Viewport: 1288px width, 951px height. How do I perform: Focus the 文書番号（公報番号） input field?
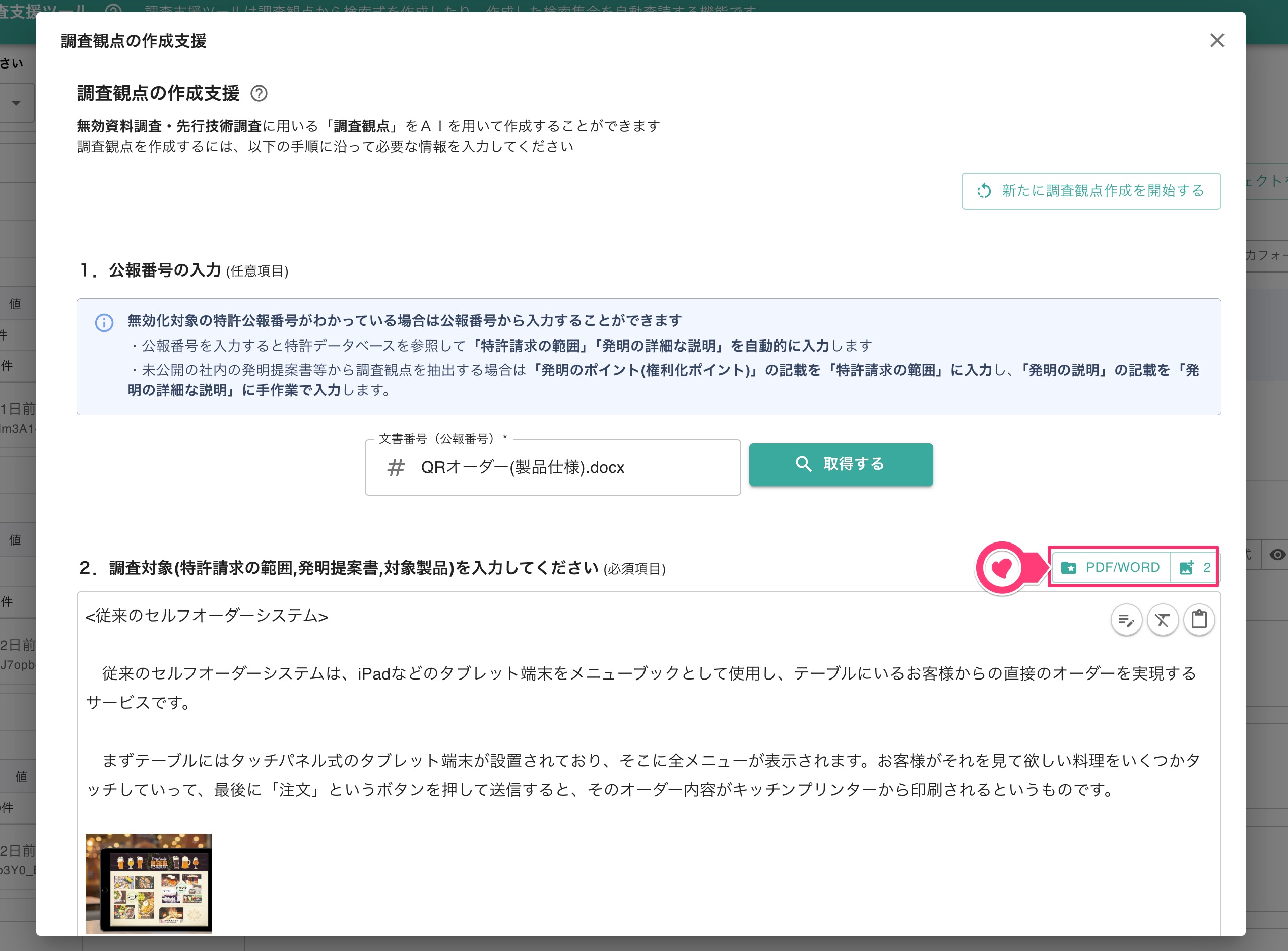click(x=552, y=467)
